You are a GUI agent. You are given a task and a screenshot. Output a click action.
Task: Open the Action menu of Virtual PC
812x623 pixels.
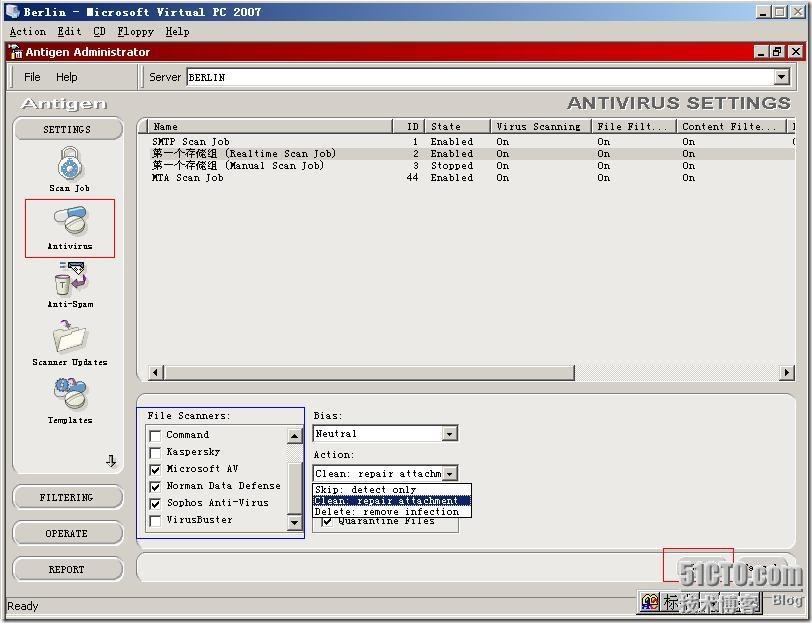click(27, 32)
